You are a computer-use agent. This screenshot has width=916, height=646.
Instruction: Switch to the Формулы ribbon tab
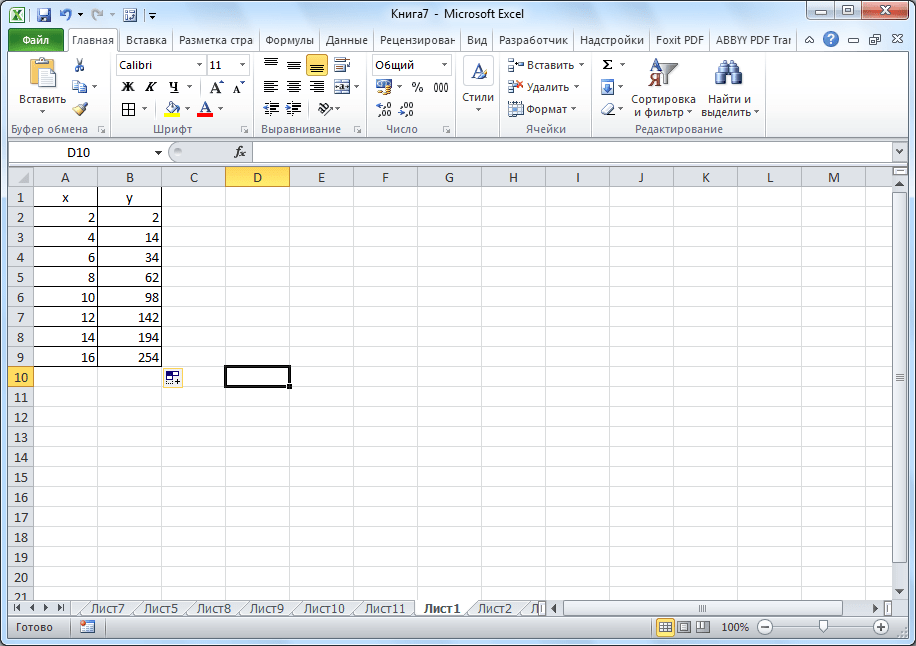pos(289,40)
